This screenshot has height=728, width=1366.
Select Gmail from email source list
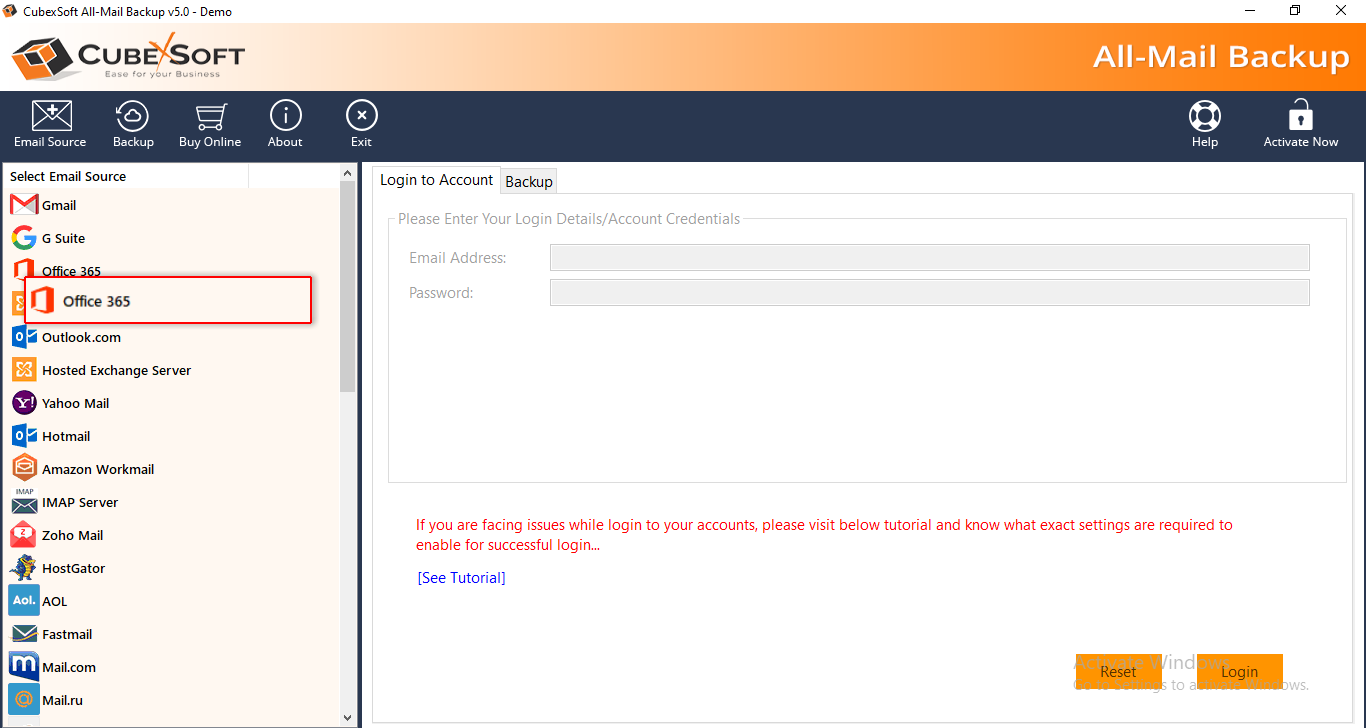tap(58, 205)
